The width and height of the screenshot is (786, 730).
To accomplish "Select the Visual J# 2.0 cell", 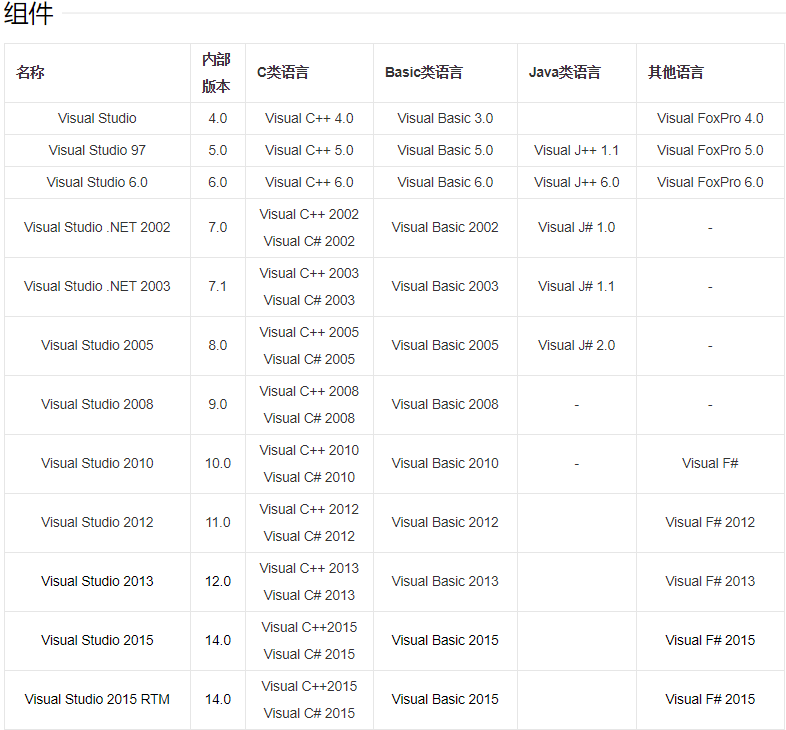I will (x=576, y=345).
